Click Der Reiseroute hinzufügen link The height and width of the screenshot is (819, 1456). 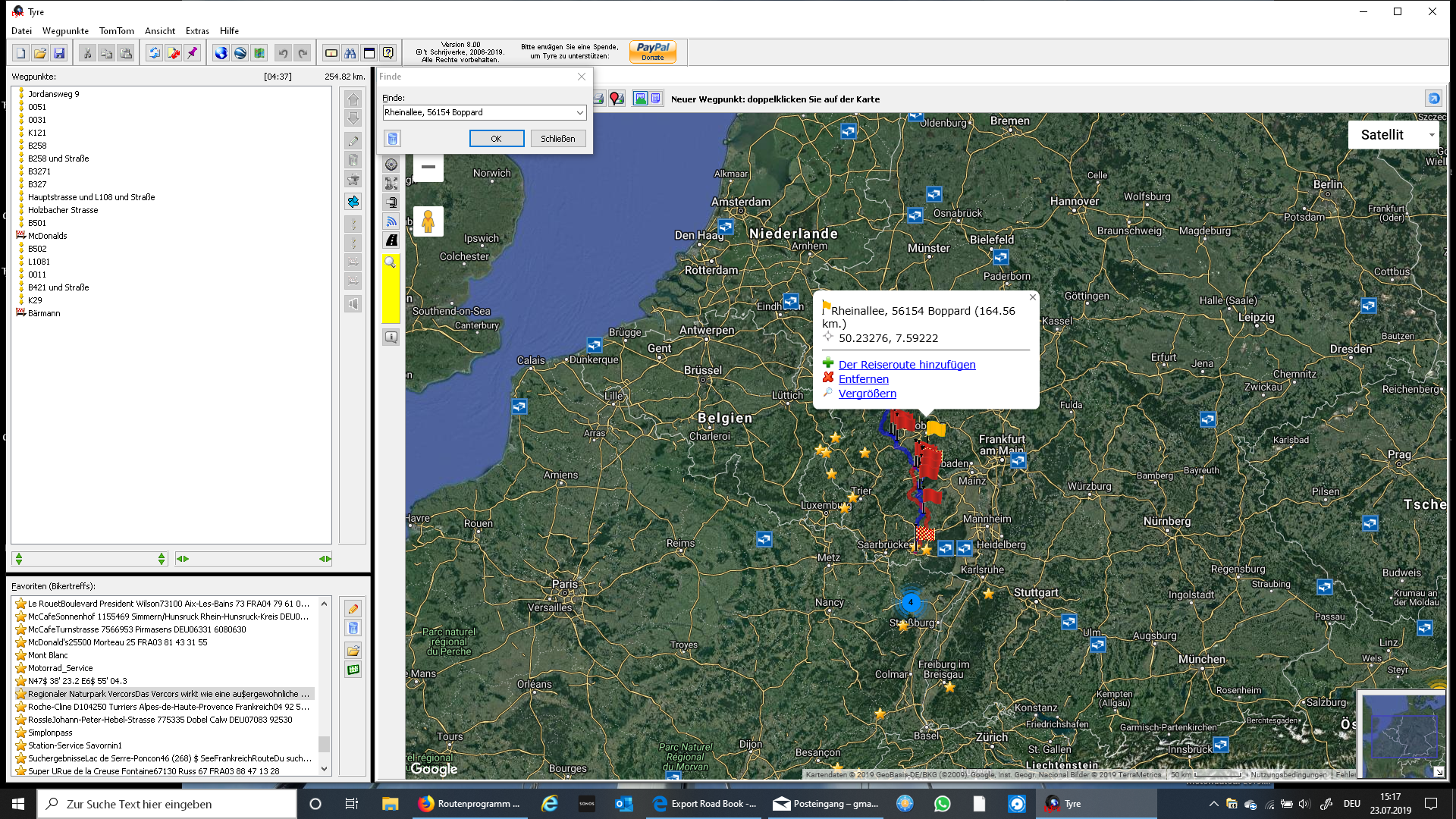(906, 365)
